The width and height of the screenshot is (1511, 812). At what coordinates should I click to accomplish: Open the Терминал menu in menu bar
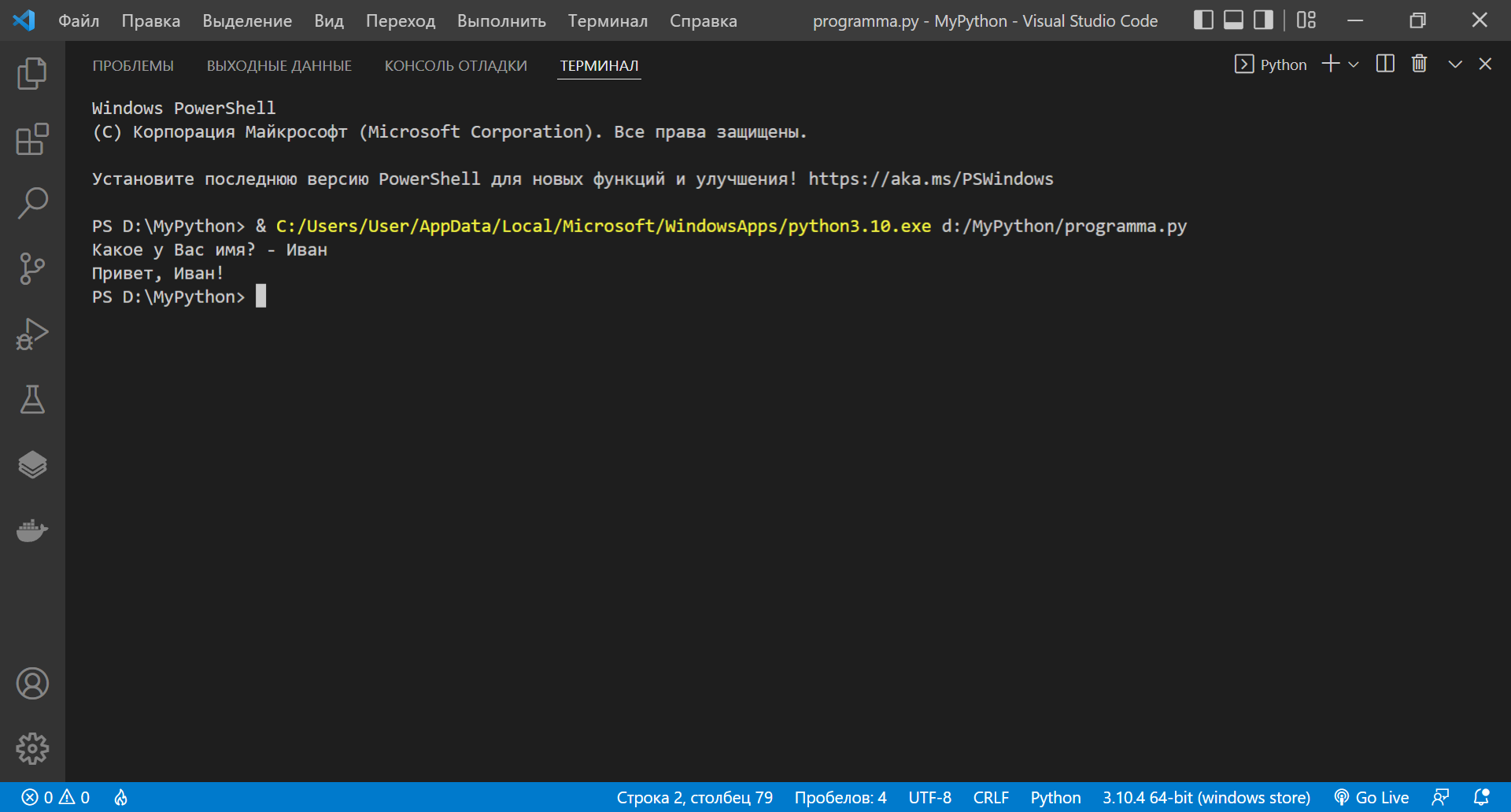[x=608, y=21]
